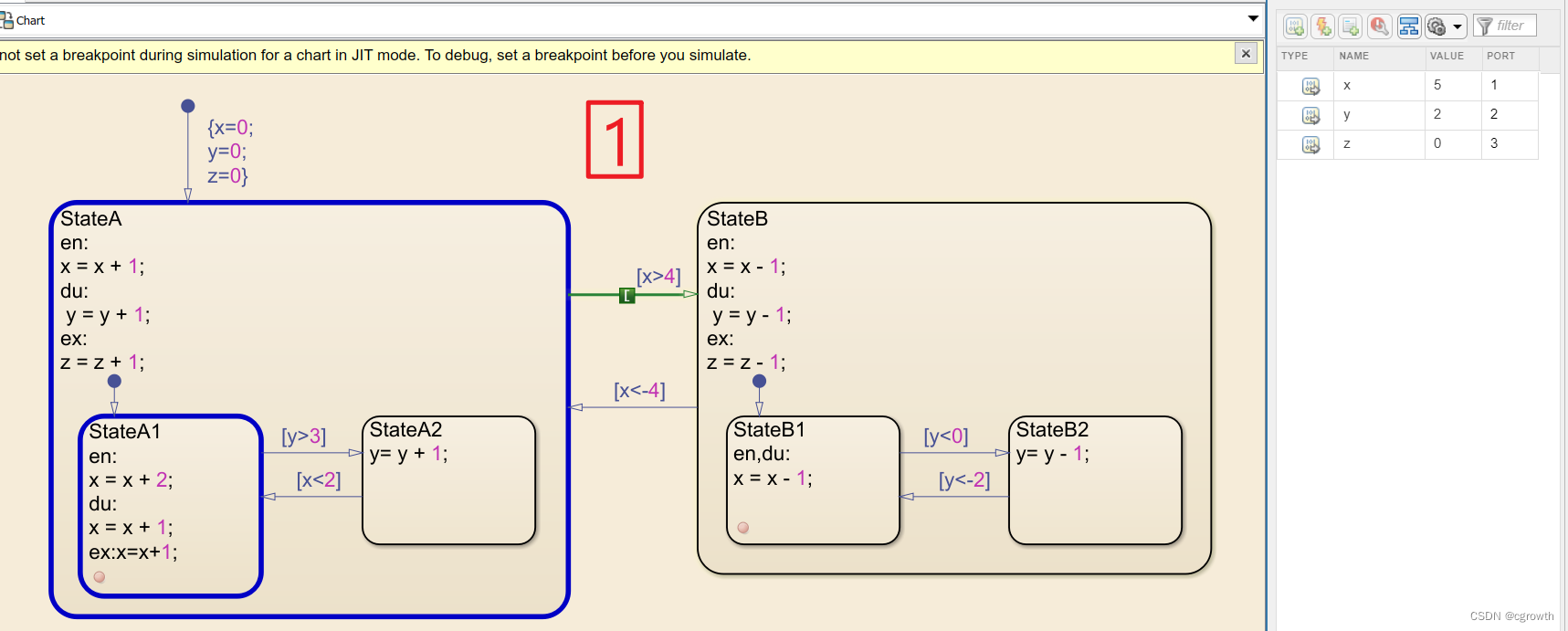1568x631 pixels.
Task: Click the VALUE column header
Action: pos(1447,56)
